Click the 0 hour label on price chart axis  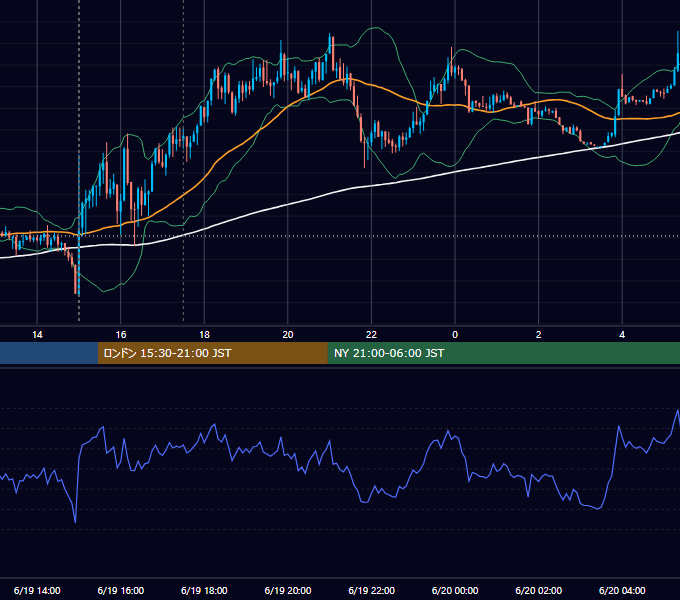tap(455, 335)
